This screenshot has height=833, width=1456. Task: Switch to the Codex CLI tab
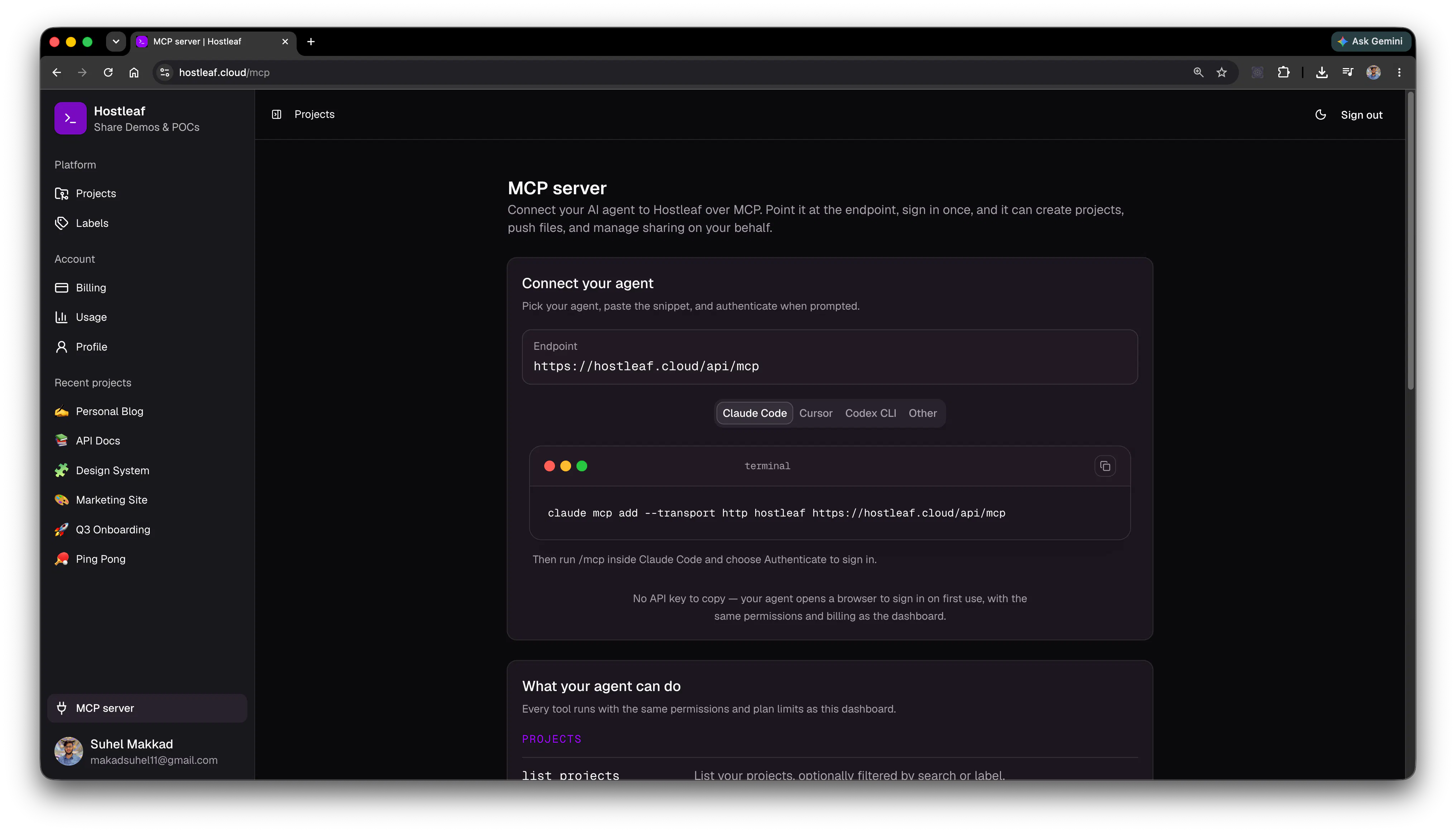pyautogui.click(x=870, y=413)
